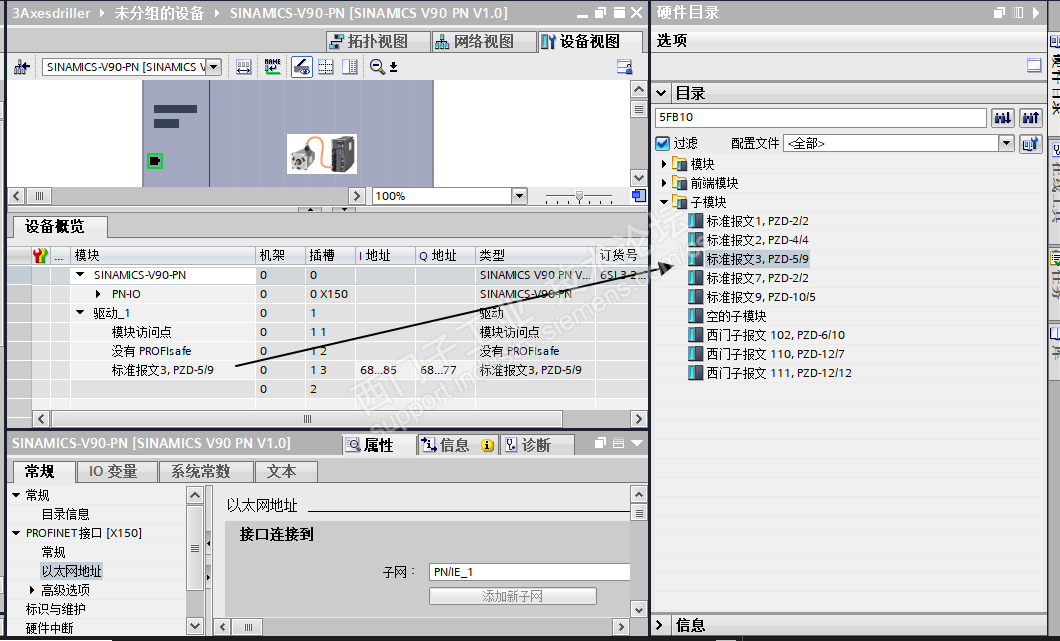Collapse PROFINET接口 [X150] tree node
This screenshot has width=1060, height=641.
(x=16, y=533)
